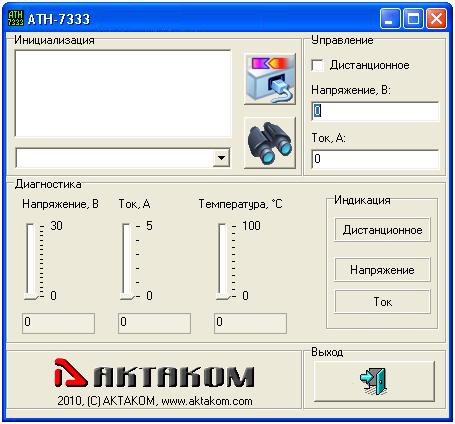455x424 pixels.
Task: Open the device selection dropdown arrow
Action: (x=221, y=157)
